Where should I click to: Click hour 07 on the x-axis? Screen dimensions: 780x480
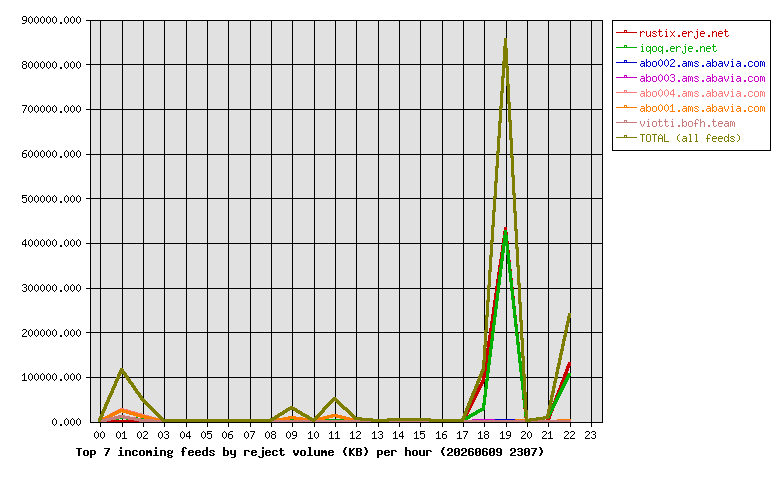tap(249, 435)
